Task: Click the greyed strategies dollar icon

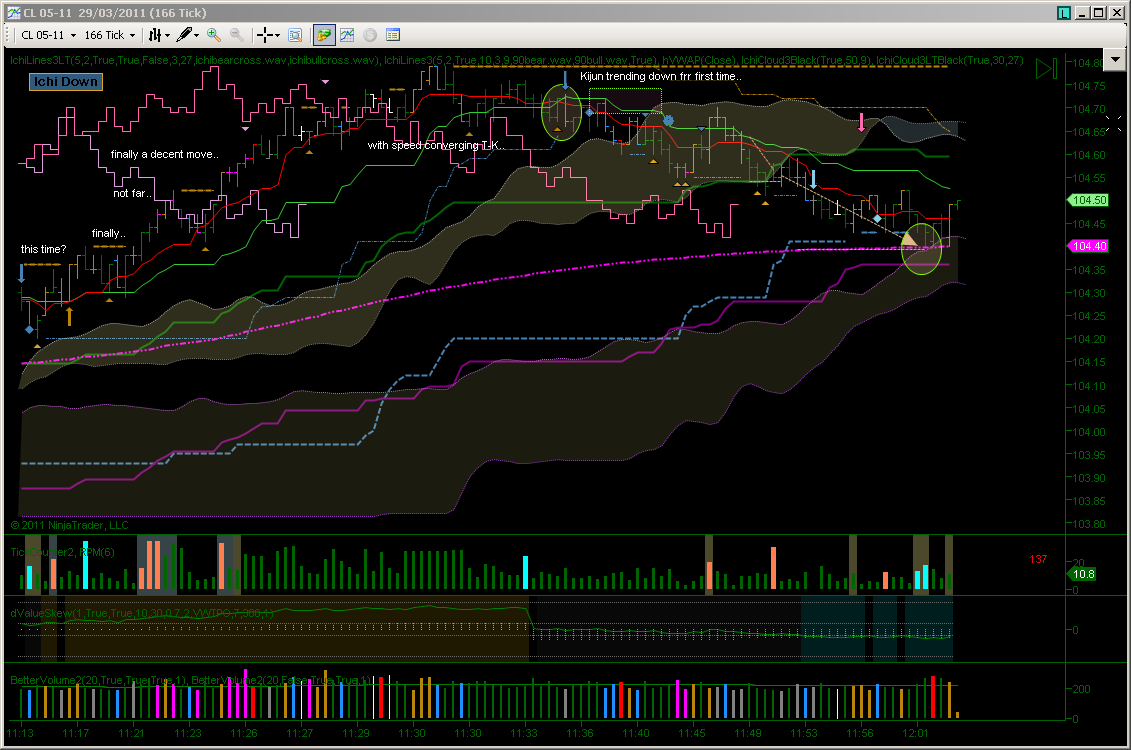Action: coord(370,35)
